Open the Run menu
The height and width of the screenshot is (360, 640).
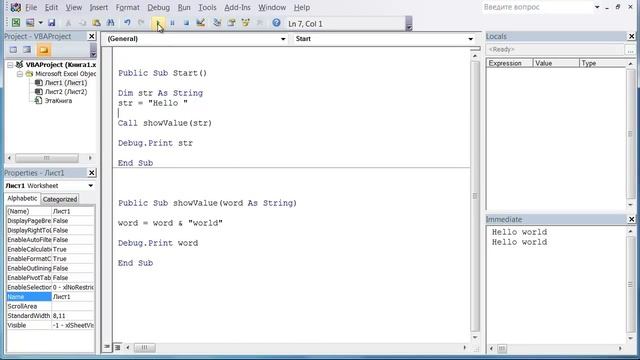(184, 7)
